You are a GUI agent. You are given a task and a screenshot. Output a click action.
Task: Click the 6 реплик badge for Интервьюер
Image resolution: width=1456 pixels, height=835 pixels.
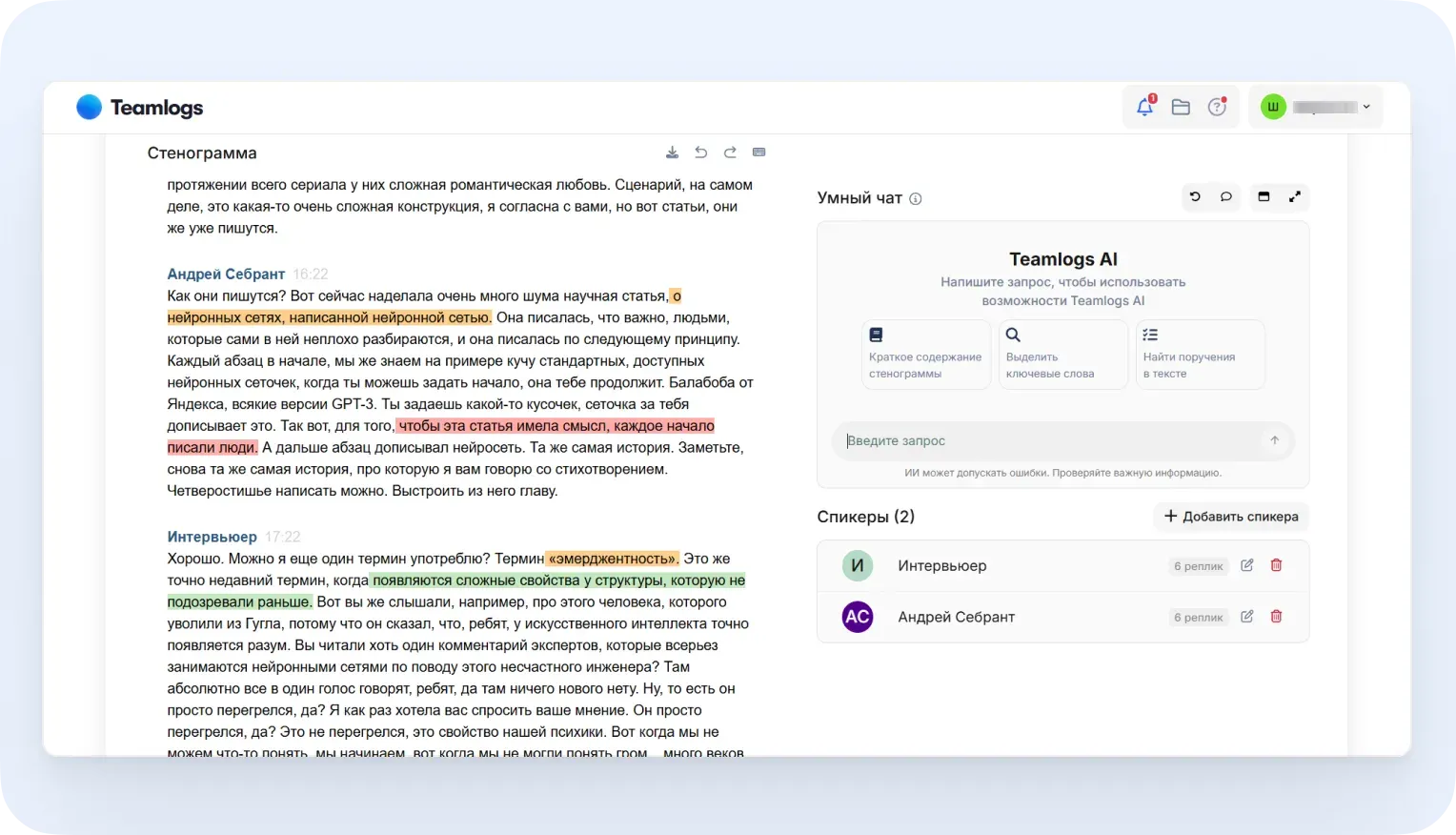(x=1199, y=566)
